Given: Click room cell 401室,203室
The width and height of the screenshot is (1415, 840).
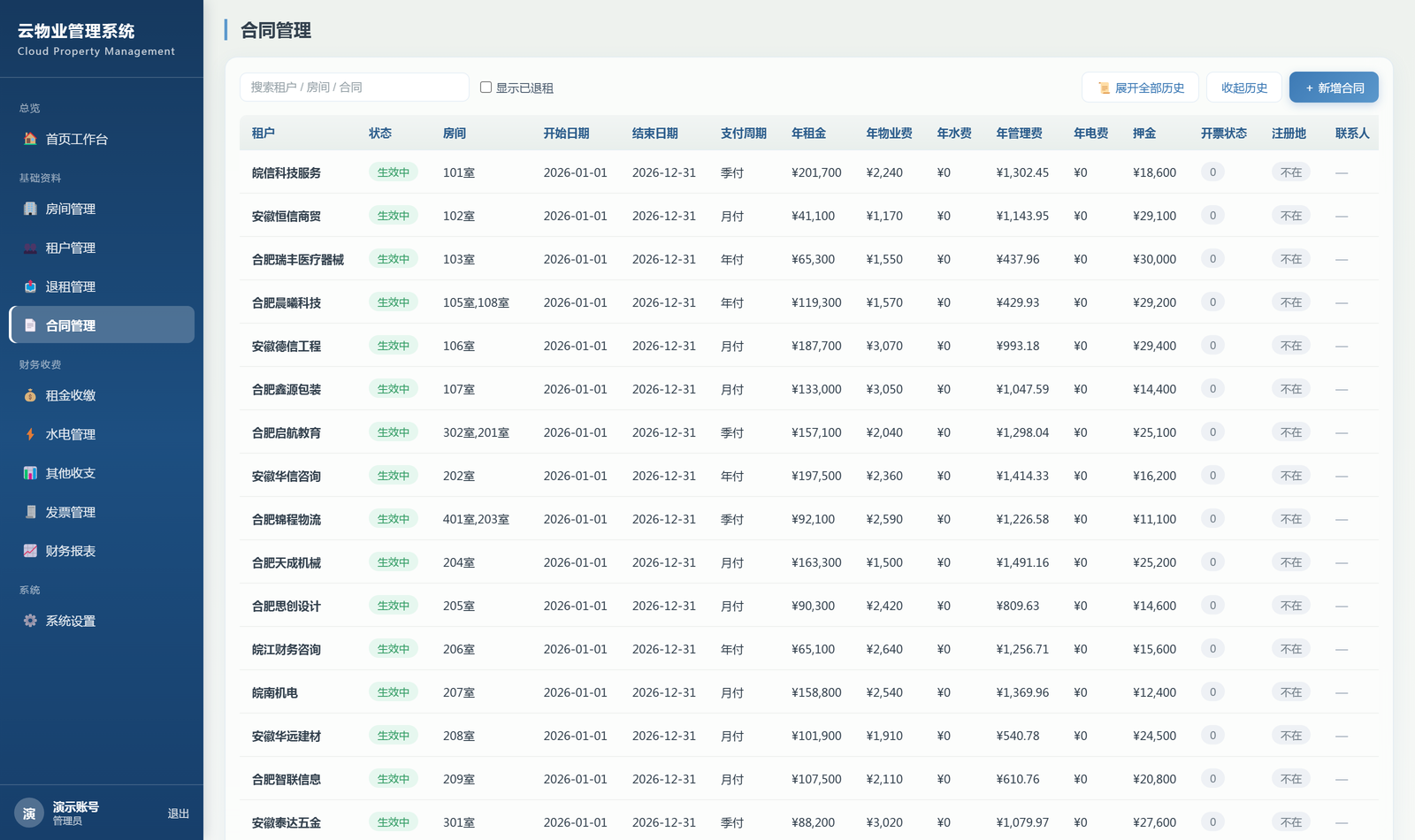Looking at the screenshot, I should coord(476,520).
